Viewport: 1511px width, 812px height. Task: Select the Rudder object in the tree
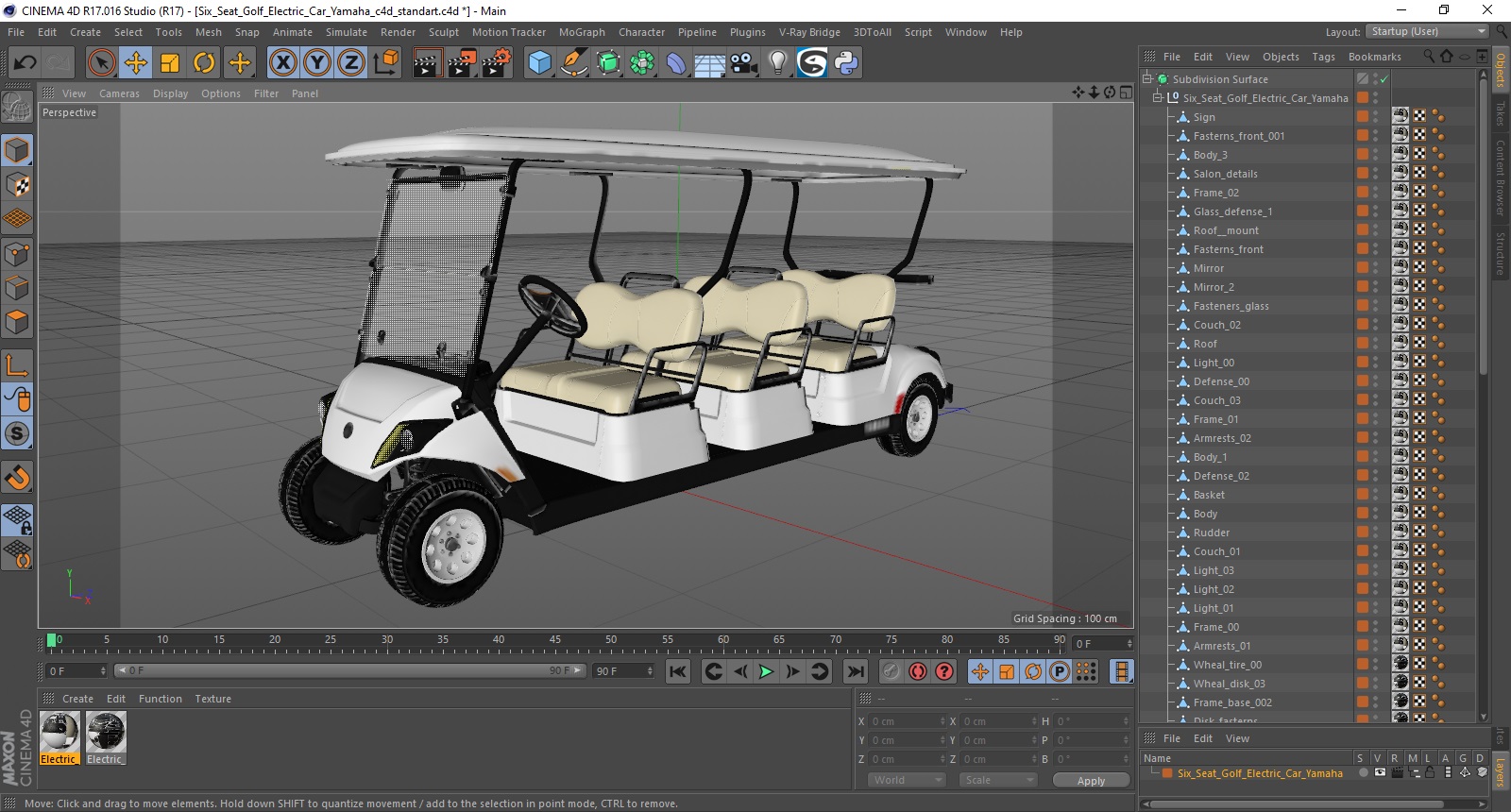pos(1211,533)
